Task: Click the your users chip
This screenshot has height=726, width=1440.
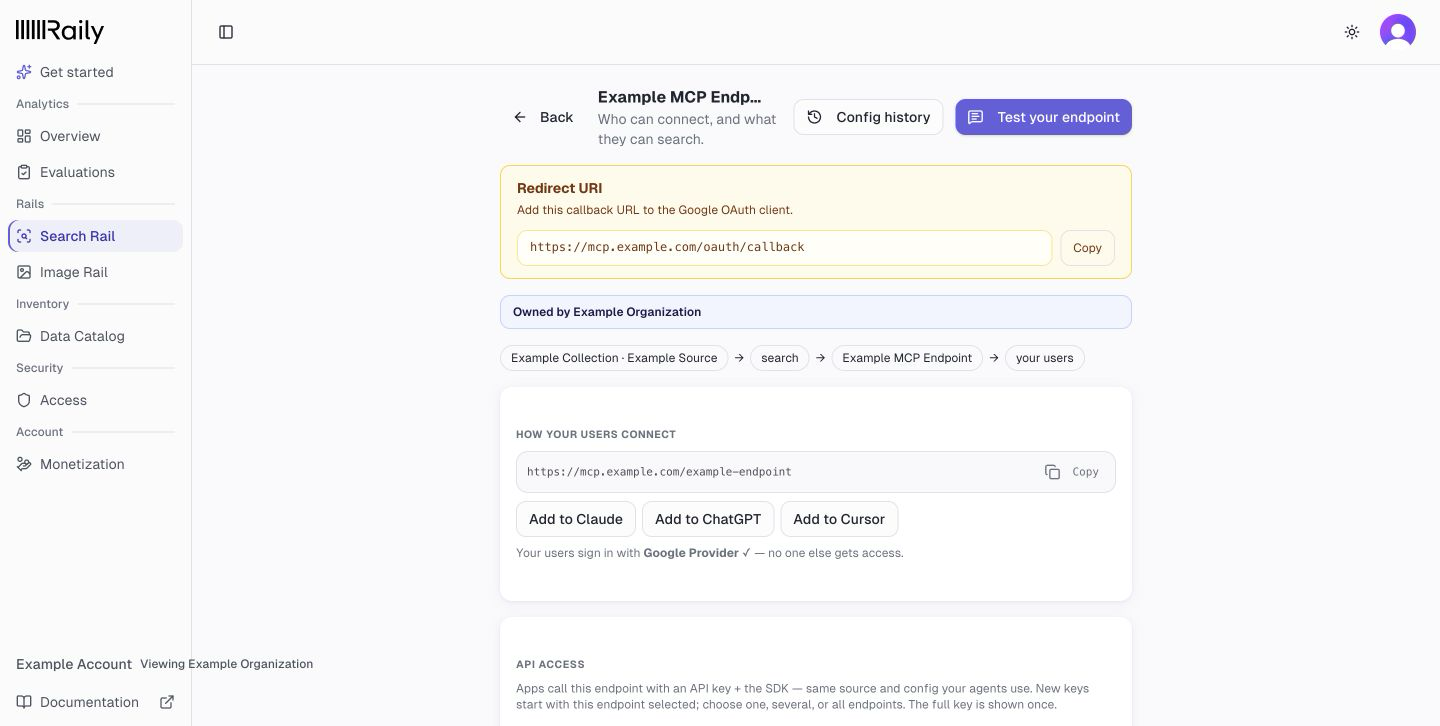Action: pyautogui.click(x=1044, y=358)
